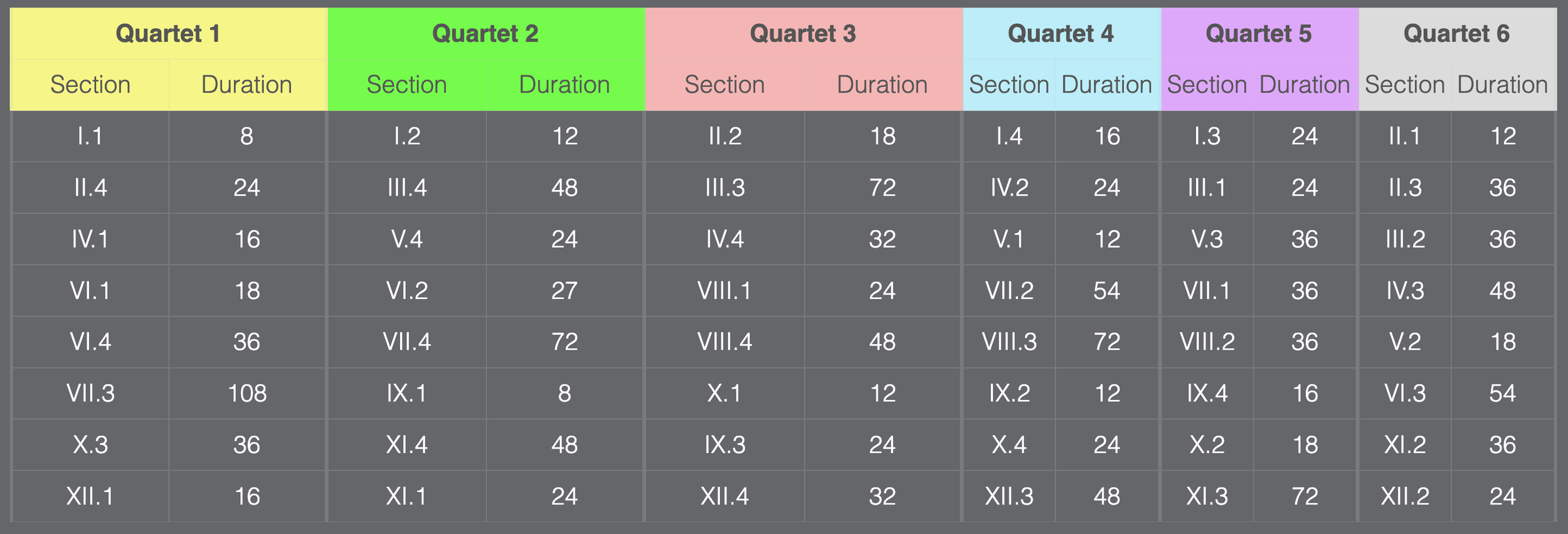Select section cell XII.3
This screenshot has width=1568, height=534.
tap(1009, 496)
